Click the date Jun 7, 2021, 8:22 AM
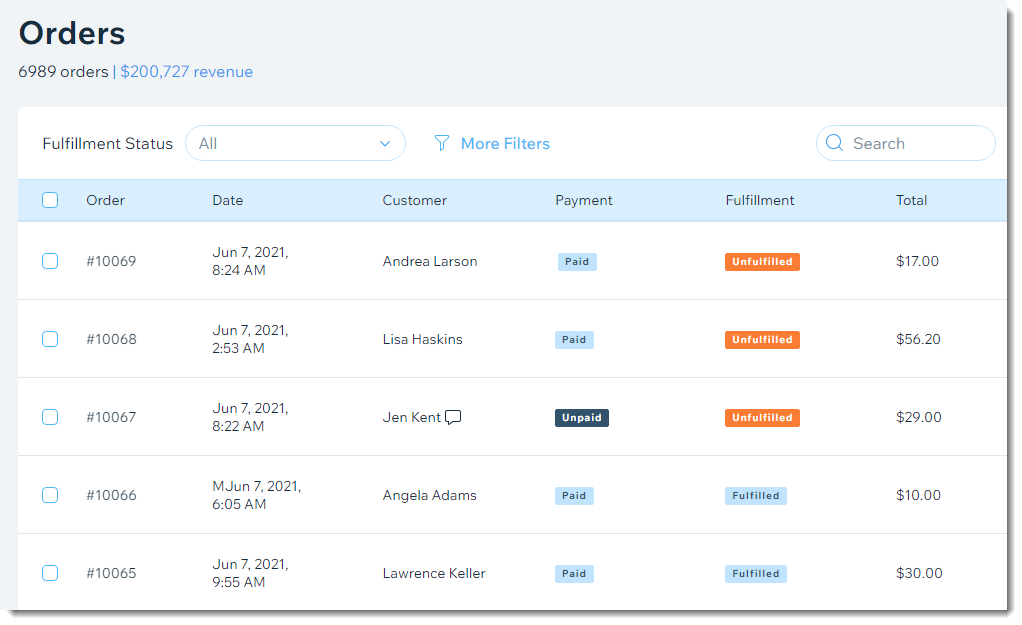Image resolution: width=1022 pixels, height=625 pixels. pos(250,417)
